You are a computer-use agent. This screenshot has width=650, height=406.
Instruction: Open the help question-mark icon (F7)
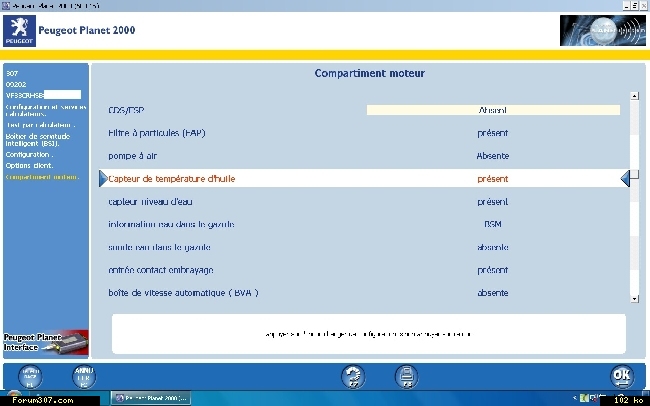tap(353, 377)
